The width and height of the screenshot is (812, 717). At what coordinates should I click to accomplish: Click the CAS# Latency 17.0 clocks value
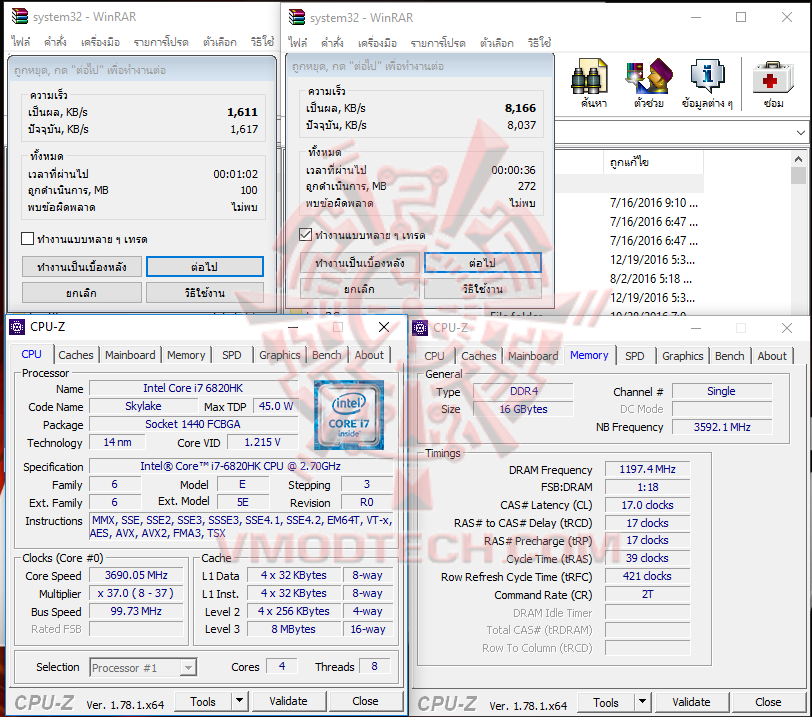[647, 505]
